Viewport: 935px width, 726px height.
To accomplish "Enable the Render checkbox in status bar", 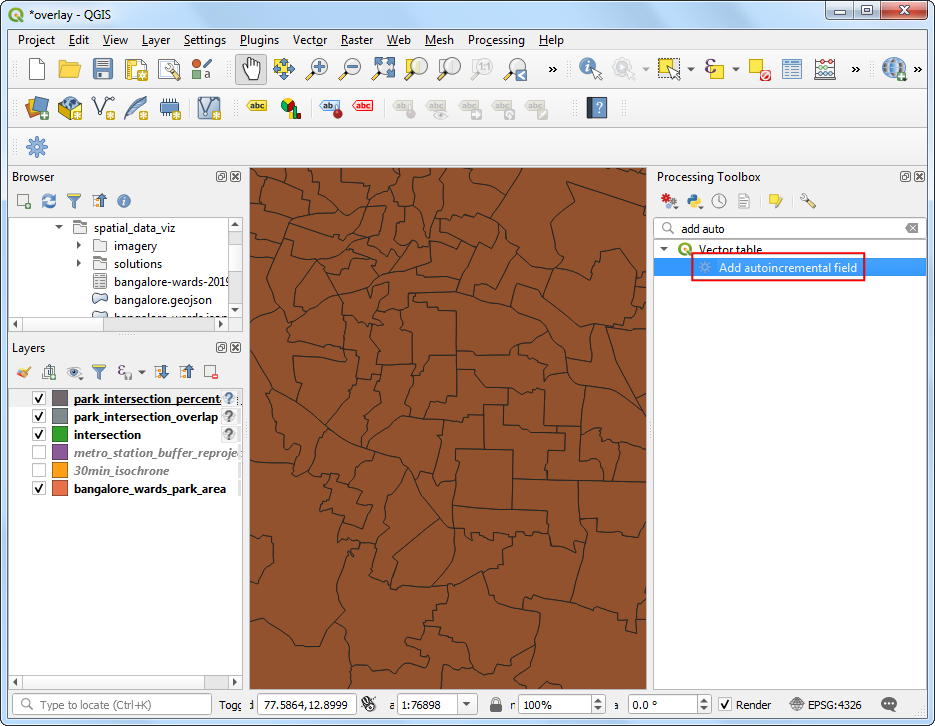I will coord(727,704).
